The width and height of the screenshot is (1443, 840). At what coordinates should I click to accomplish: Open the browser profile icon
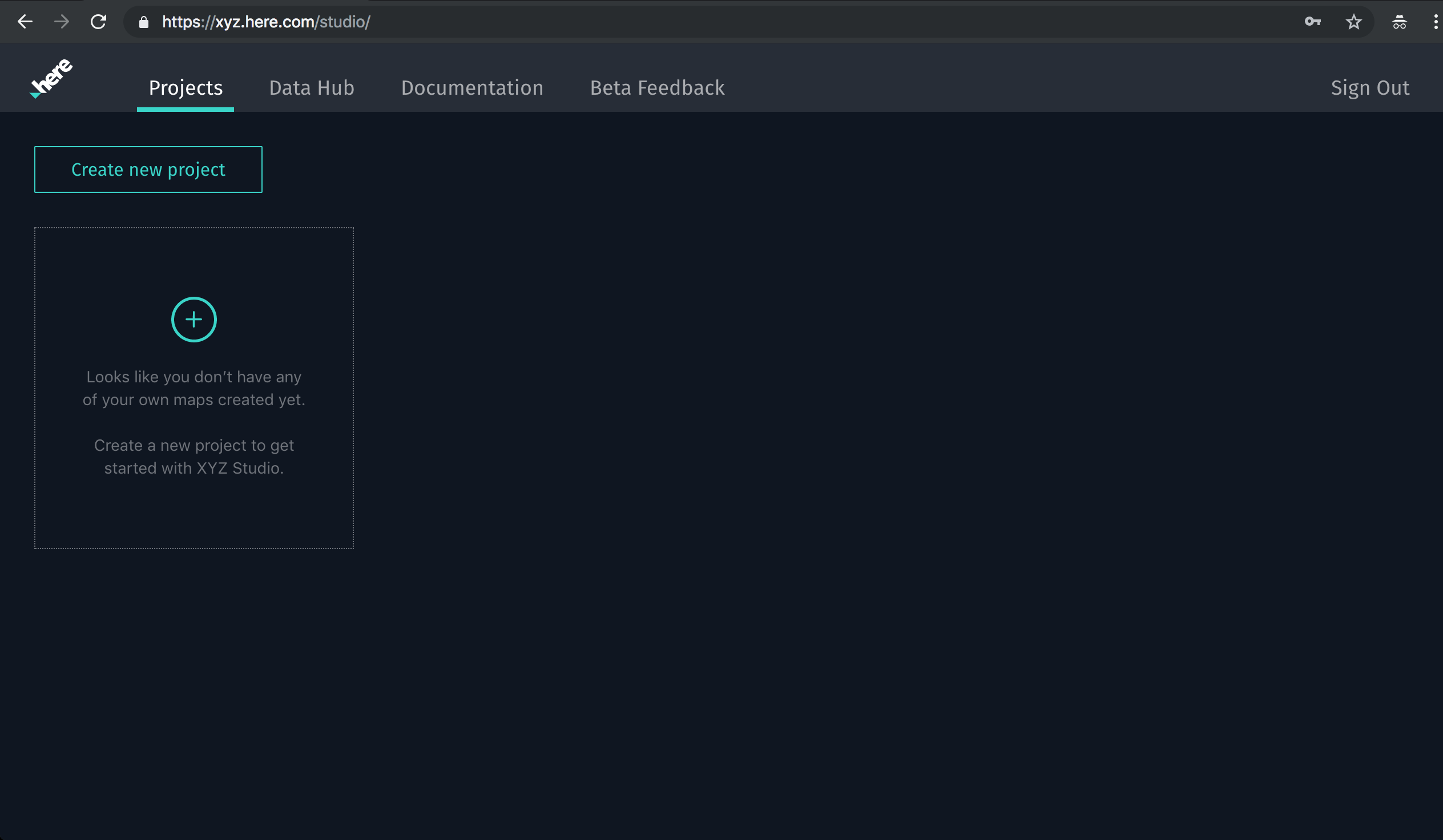[x=1399, y=21]
